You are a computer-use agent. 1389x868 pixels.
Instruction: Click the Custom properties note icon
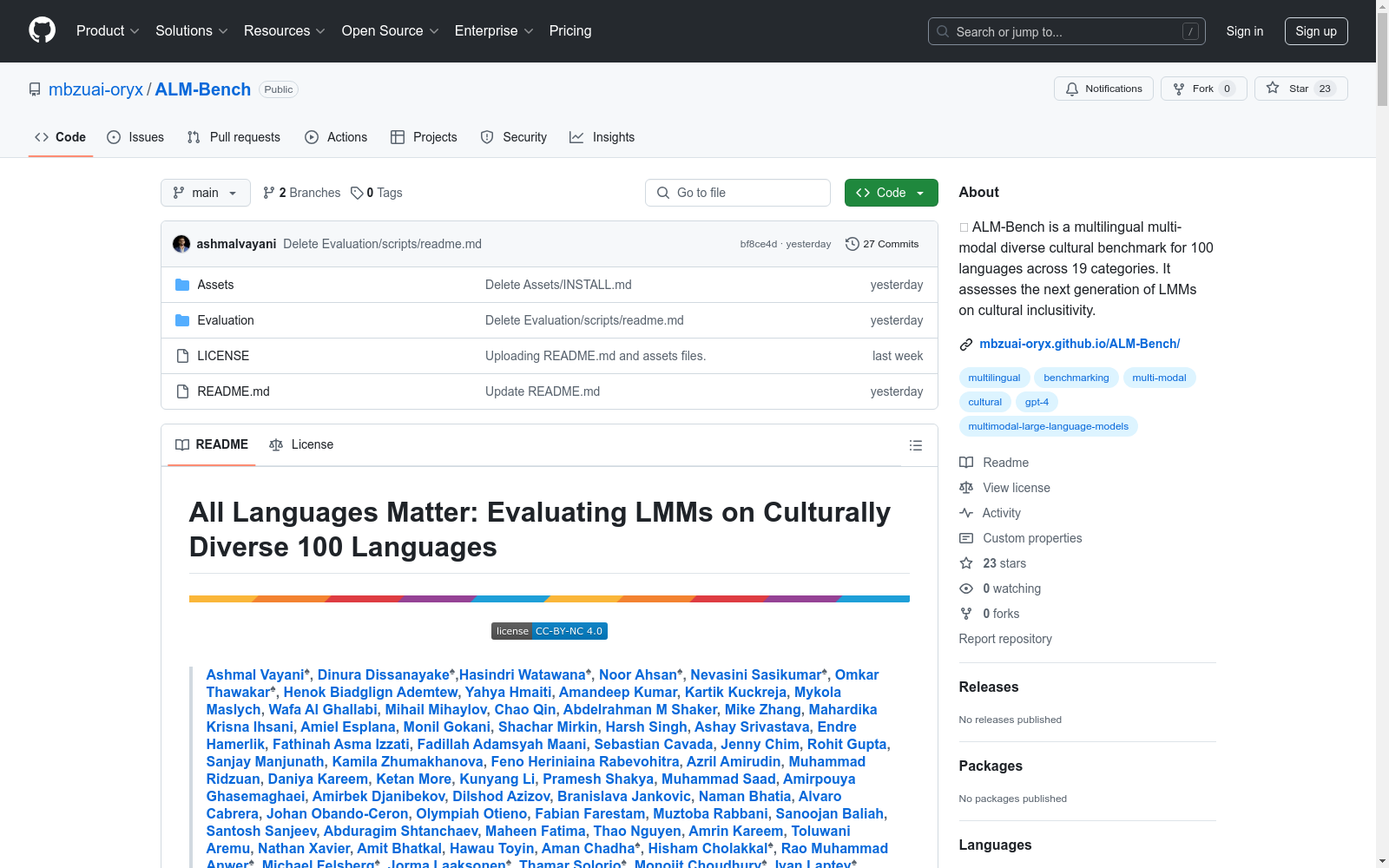coord(966,538)
